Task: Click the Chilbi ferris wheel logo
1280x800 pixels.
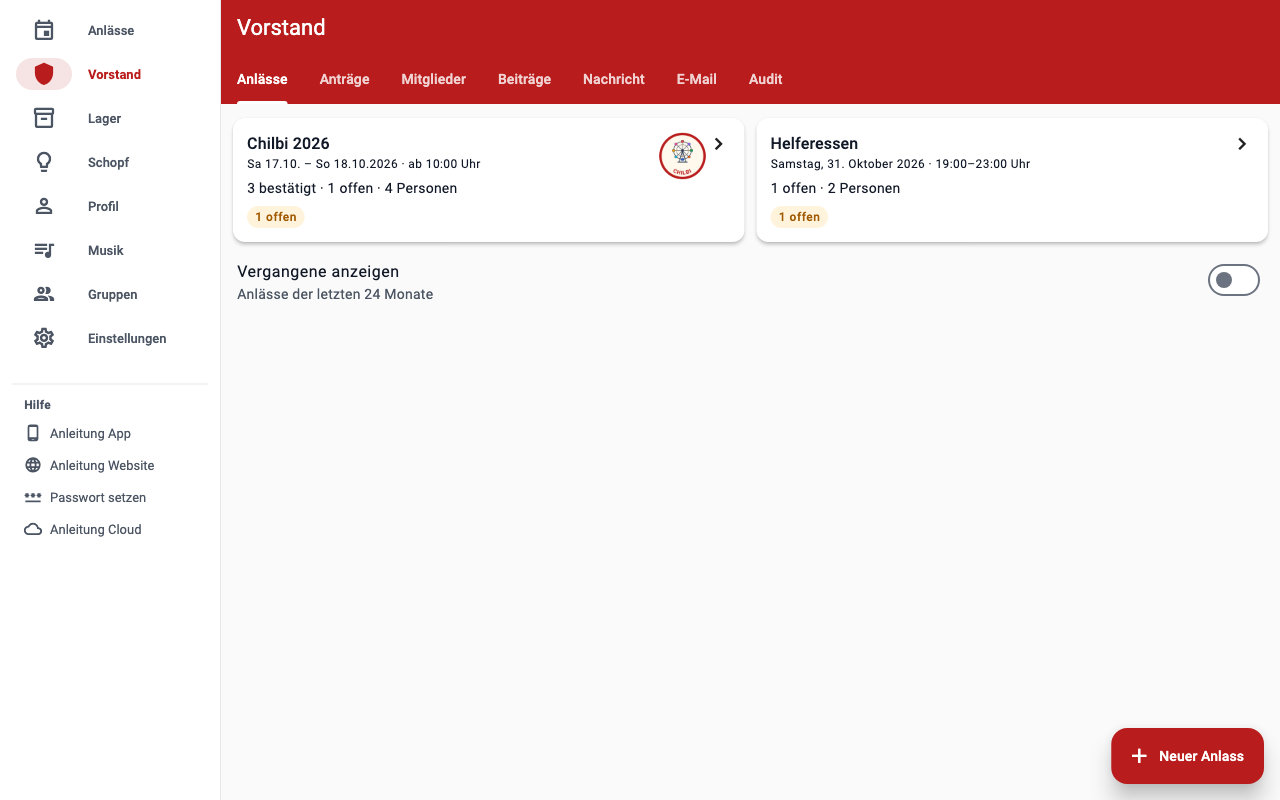Action: (x=682, y=156)
